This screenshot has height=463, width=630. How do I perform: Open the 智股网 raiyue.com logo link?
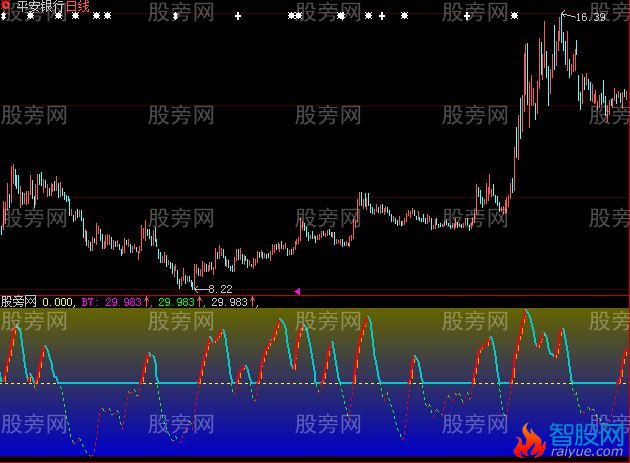[587, 440]
